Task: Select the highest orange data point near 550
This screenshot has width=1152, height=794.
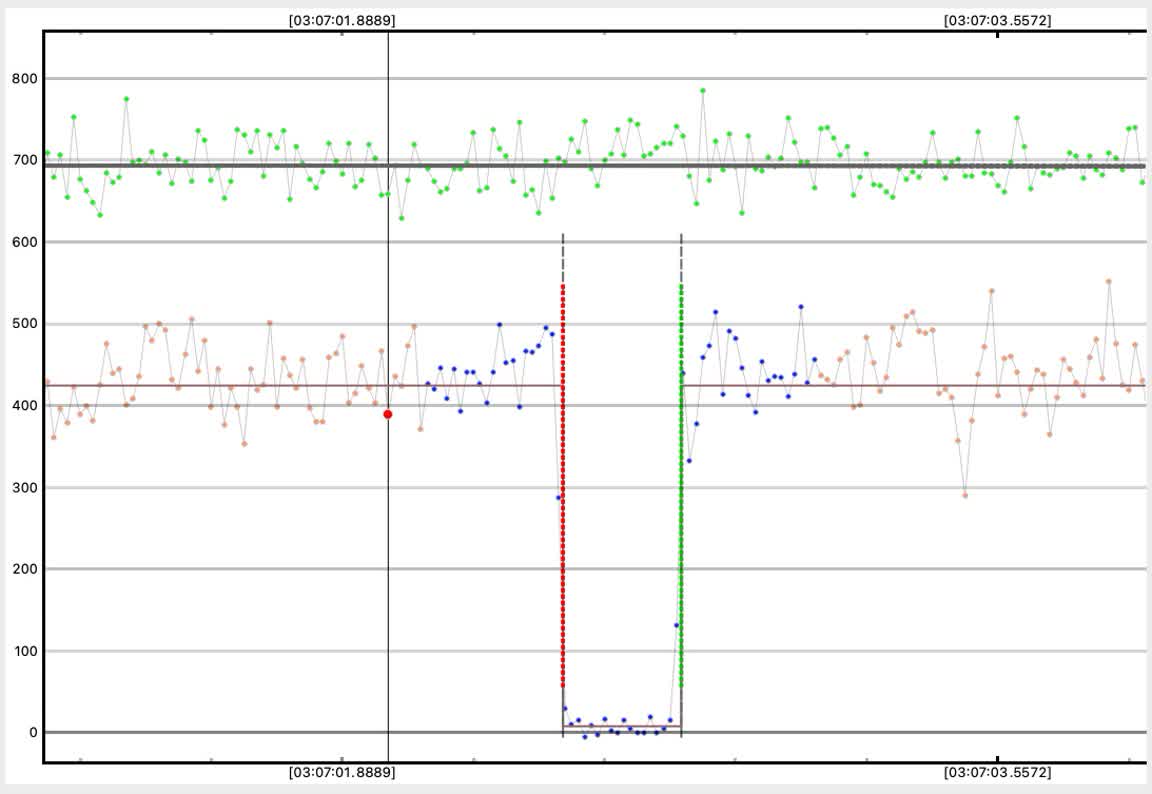Action: coord(1108,281)
